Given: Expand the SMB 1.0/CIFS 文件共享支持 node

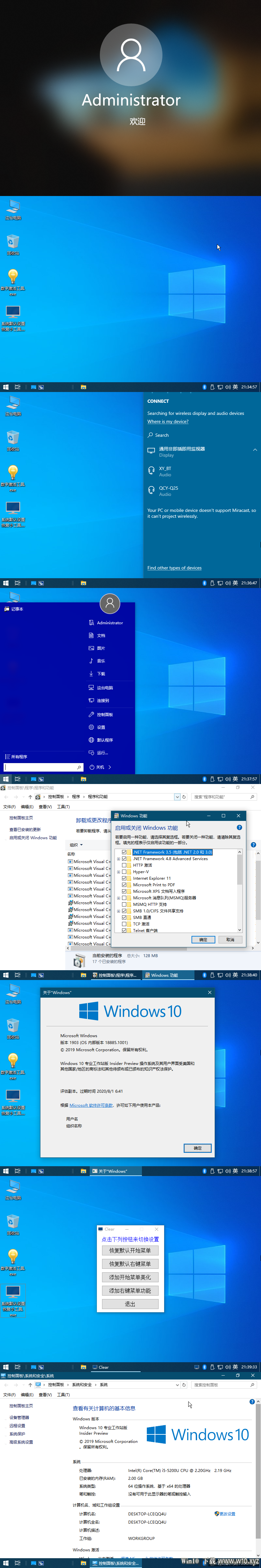Looking at the screenshot, I should pos(119,911).
